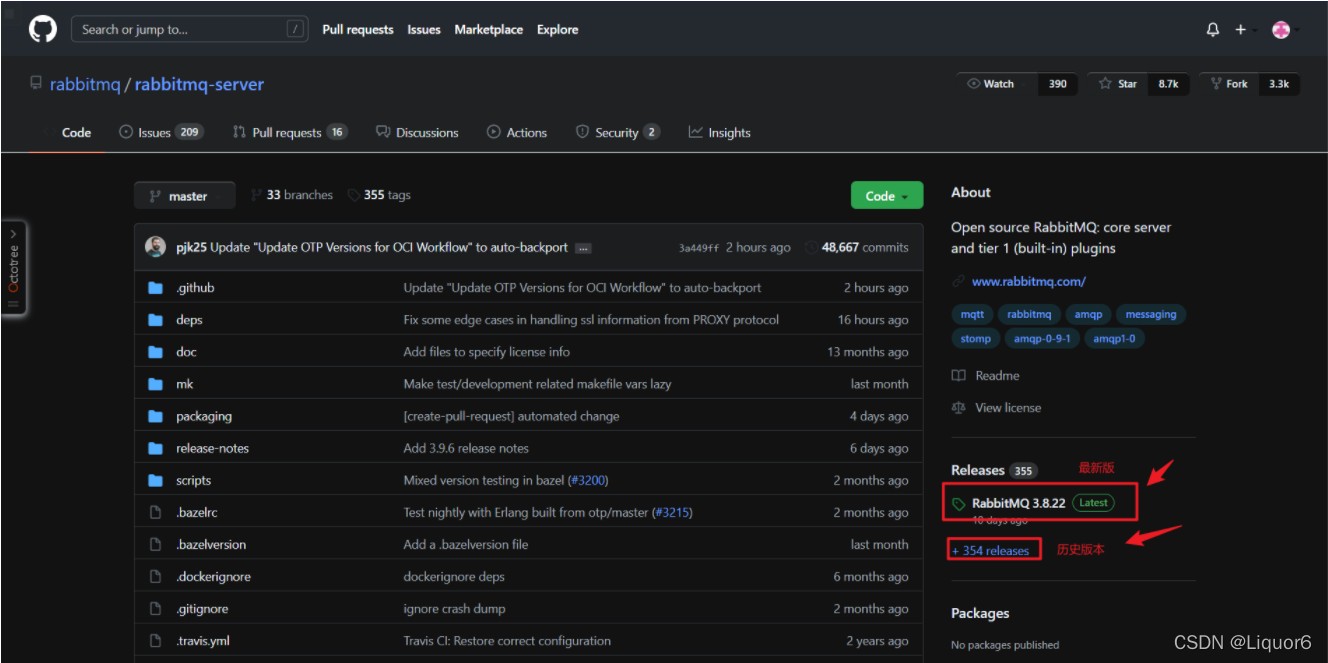Screen dimensions: 1328x663
Task: Open pull request #3215 link
Action: point(671,512)
